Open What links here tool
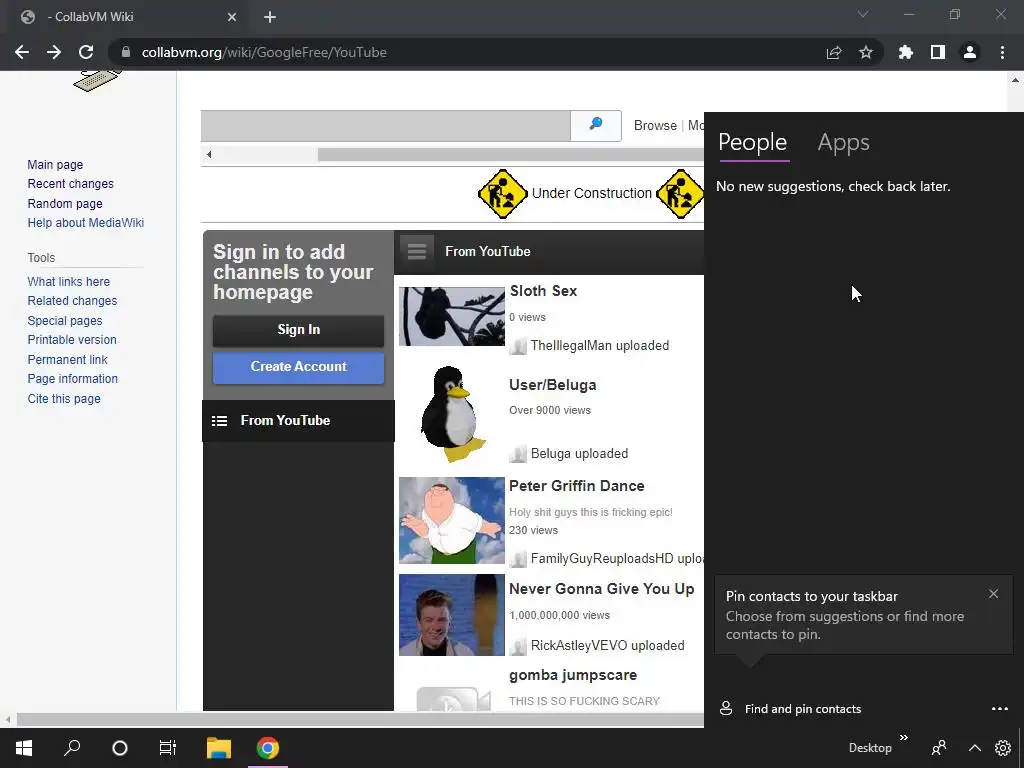This screenshot has height=768, width=1024. 69,281
